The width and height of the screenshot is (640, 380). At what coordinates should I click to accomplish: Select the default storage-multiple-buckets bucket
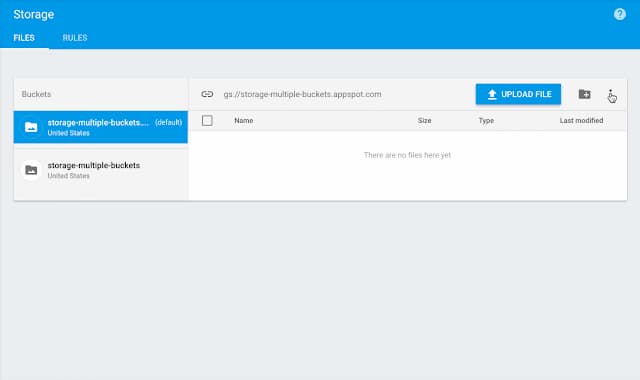(x=101, y=127)
